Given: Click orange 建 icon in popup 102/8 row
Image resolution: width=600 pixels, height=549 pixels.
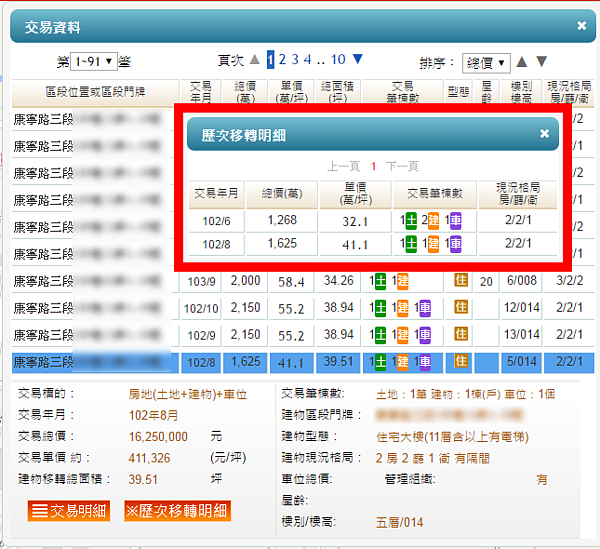Looking at the screenshot, I should [x=433, y=244].
